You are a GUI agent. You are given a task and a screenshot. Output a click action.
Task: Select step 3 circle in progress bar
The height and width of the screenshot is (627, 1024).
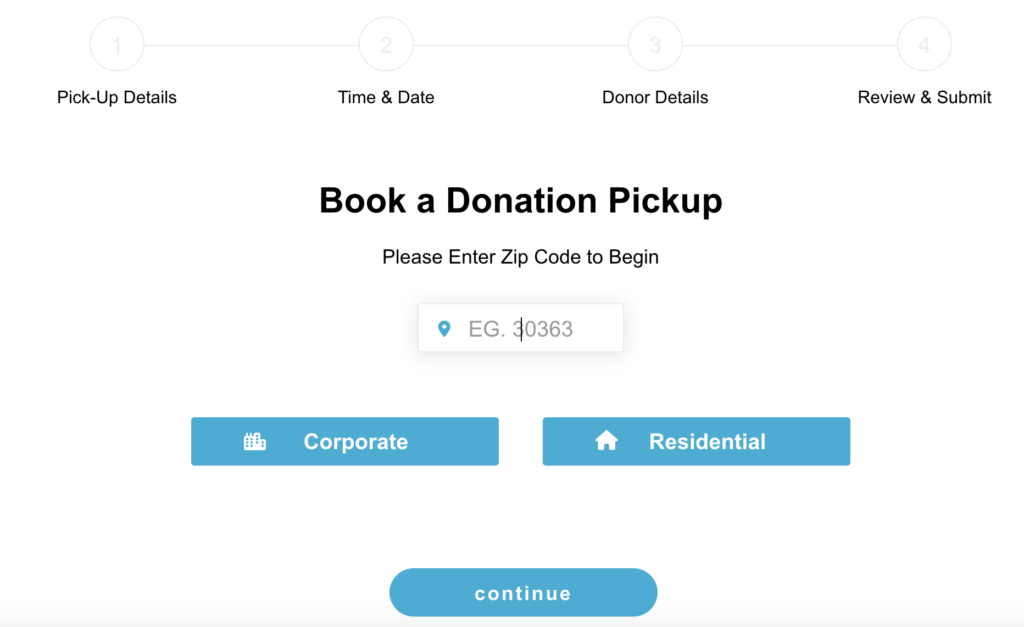[655, 44]
